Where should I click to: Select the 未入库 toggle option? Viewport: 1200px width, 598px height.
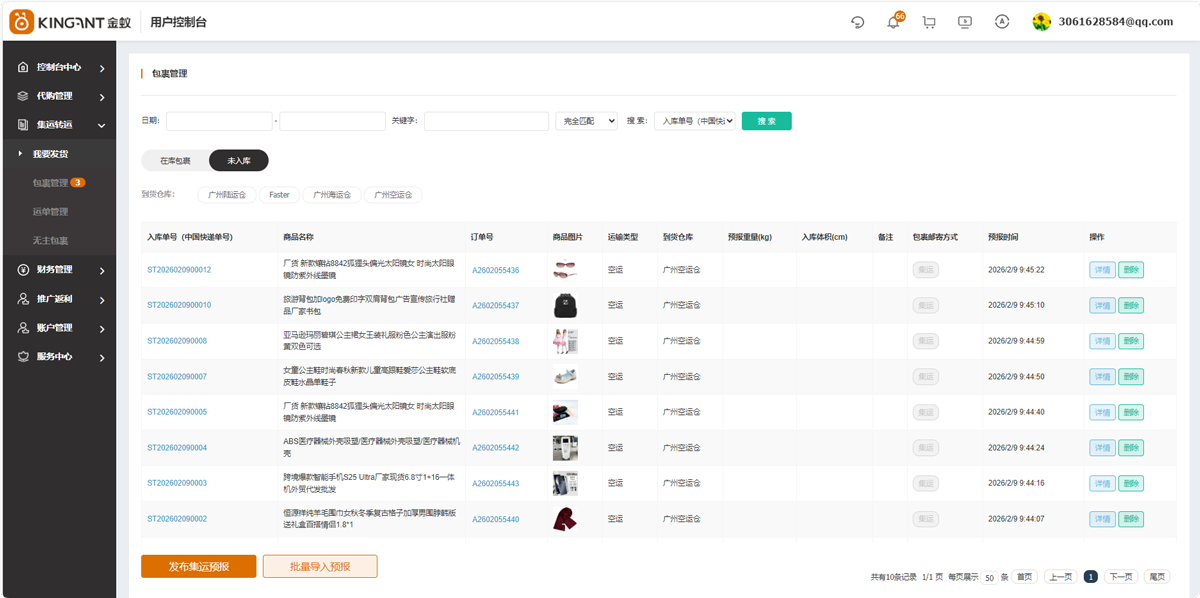pos(239,160)
